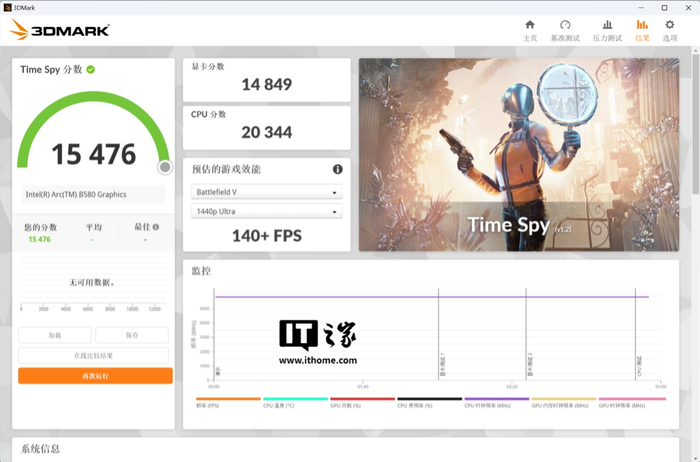Toggle the GPU 内存时钟频率 yellow legend
Screen dimensions: 700x462
[x=564, y=402]
